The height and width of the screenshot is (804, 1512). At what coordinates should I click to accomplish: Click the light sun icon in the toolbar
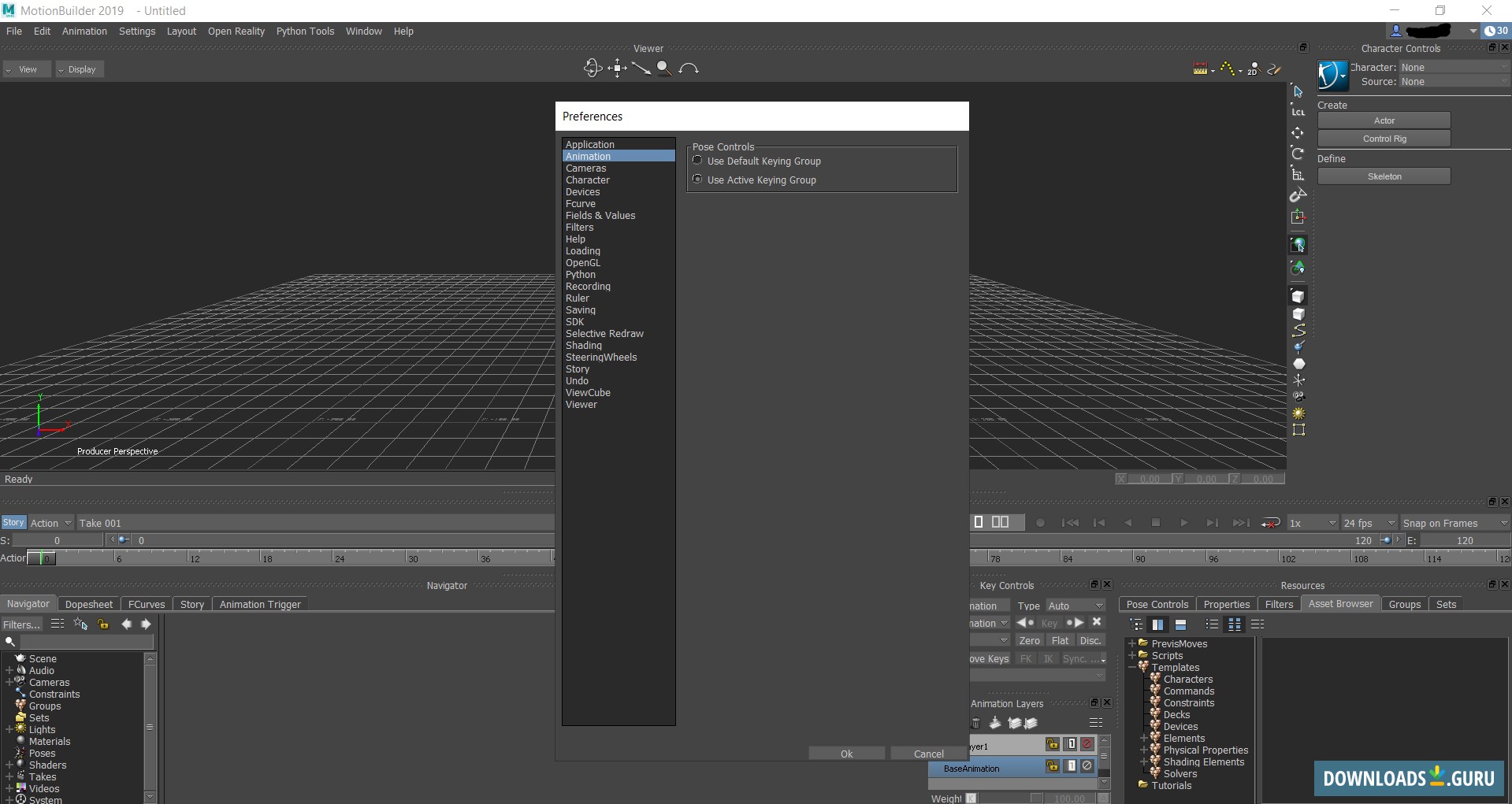tap(1298, 413)
